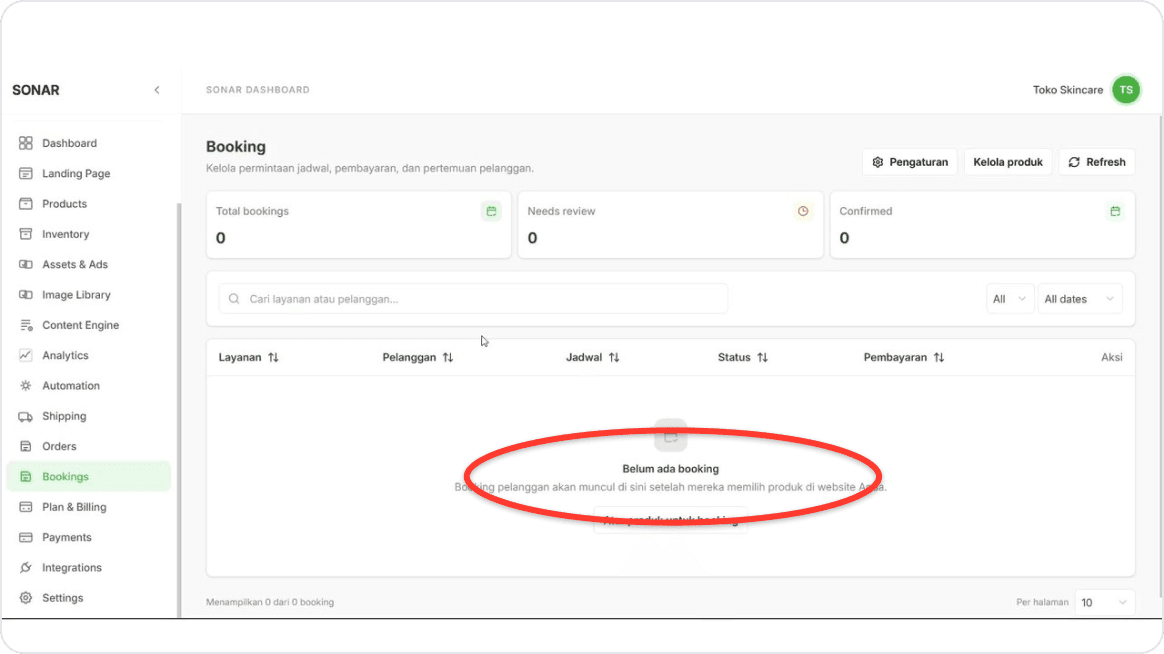Click the SONAR DASHBOARD breadcrumb text
The image size is (1164, 654).
tap(258, 90)
